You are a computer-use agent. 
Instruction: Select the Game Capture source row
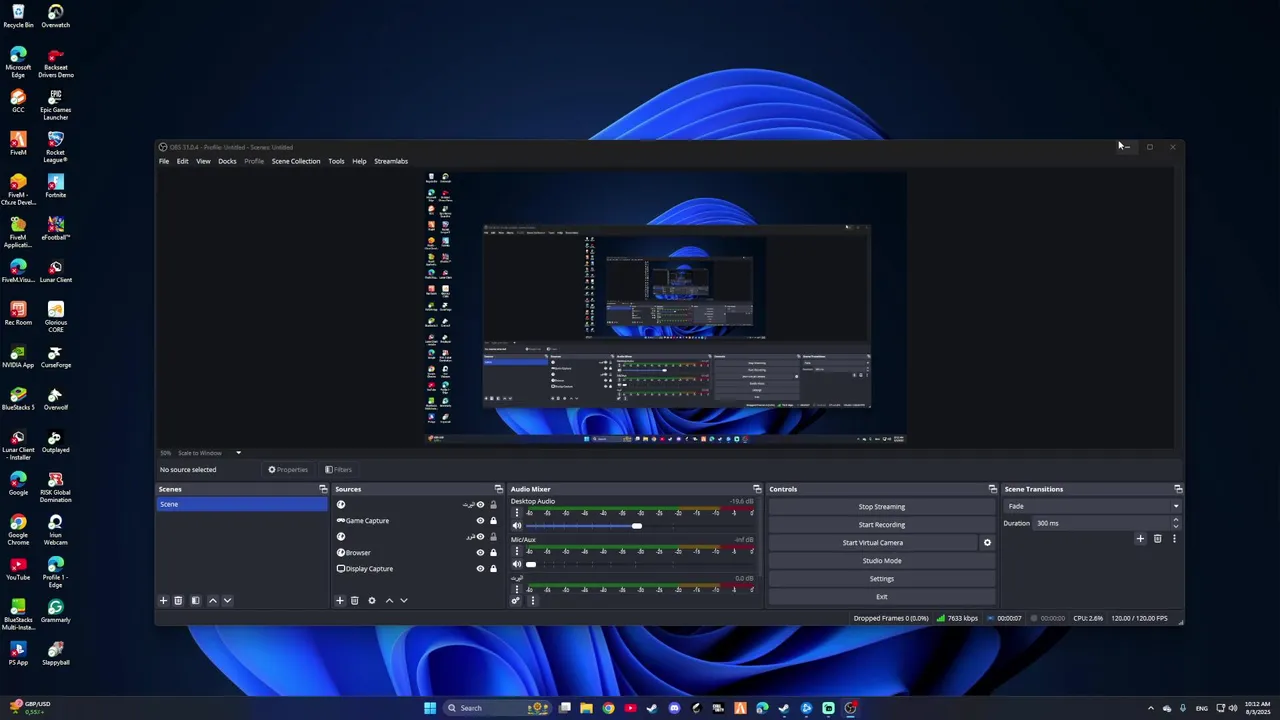pos(418,521)
